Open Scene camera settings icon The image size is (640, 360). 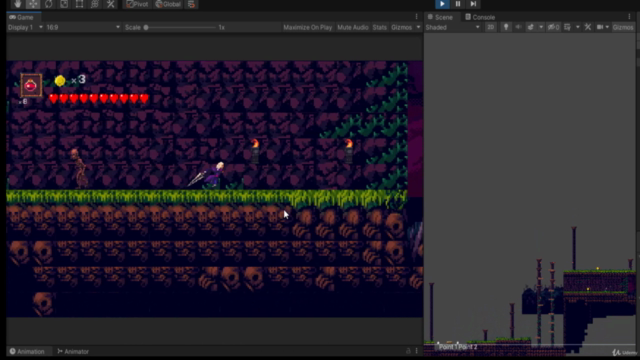click(x=600, y=27)
